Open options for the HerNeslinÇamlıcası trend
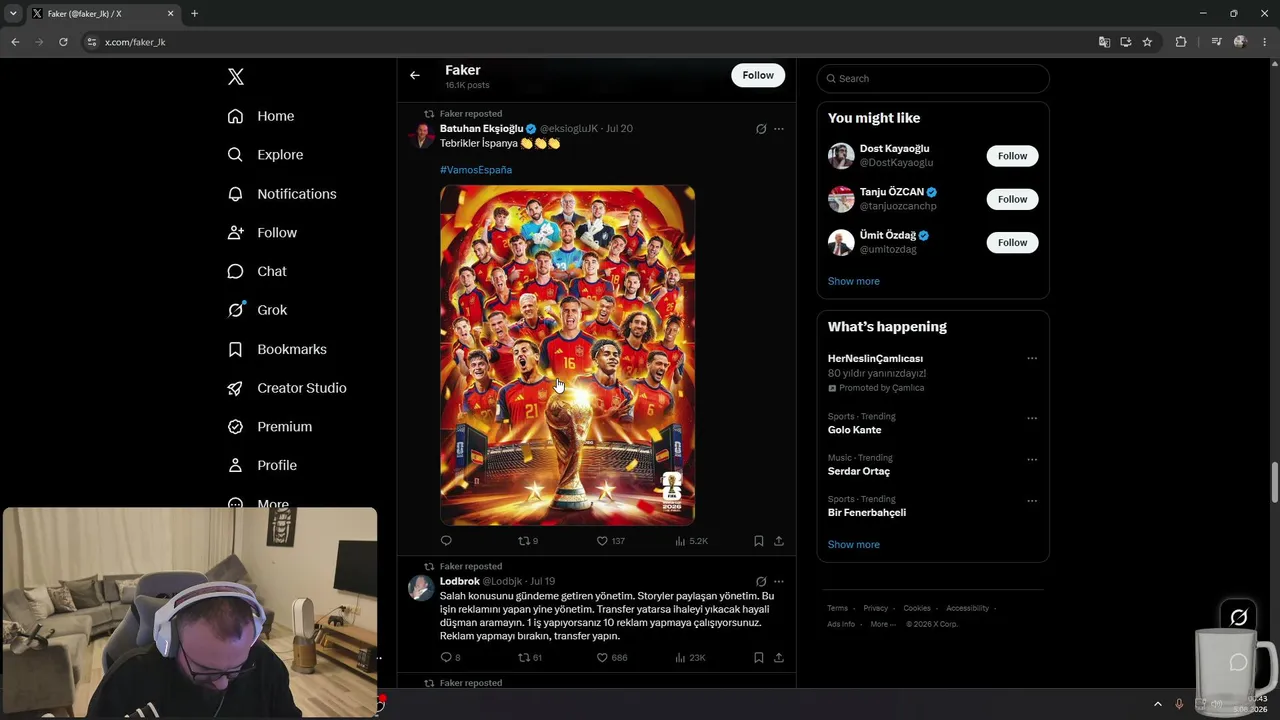Viewport: 1280px width, 720px height. [1032, 358]
